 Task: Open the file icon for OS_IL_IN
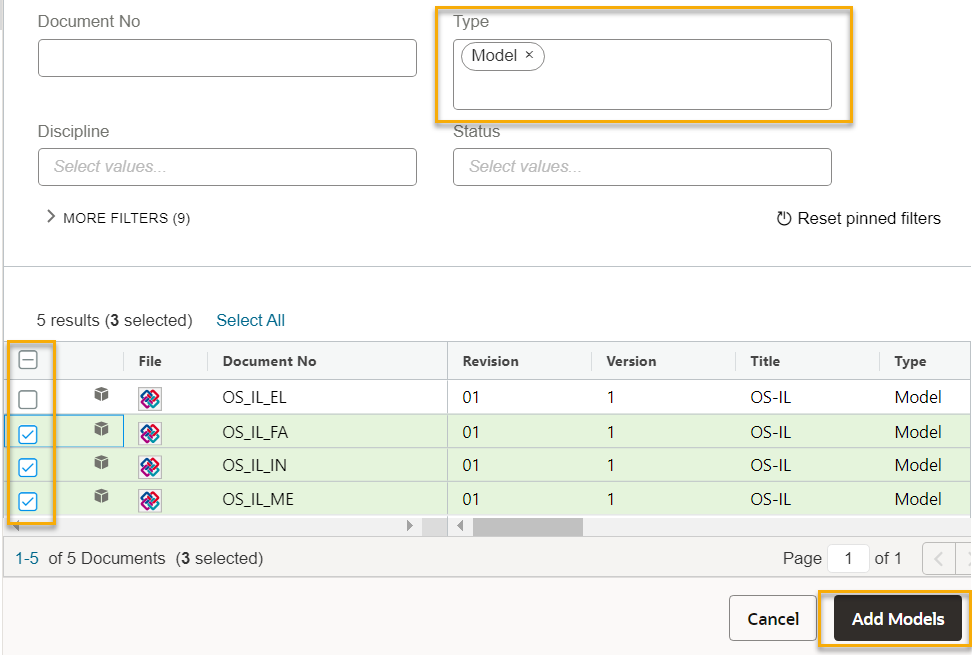pyautogui.click(x=150, y=467)
